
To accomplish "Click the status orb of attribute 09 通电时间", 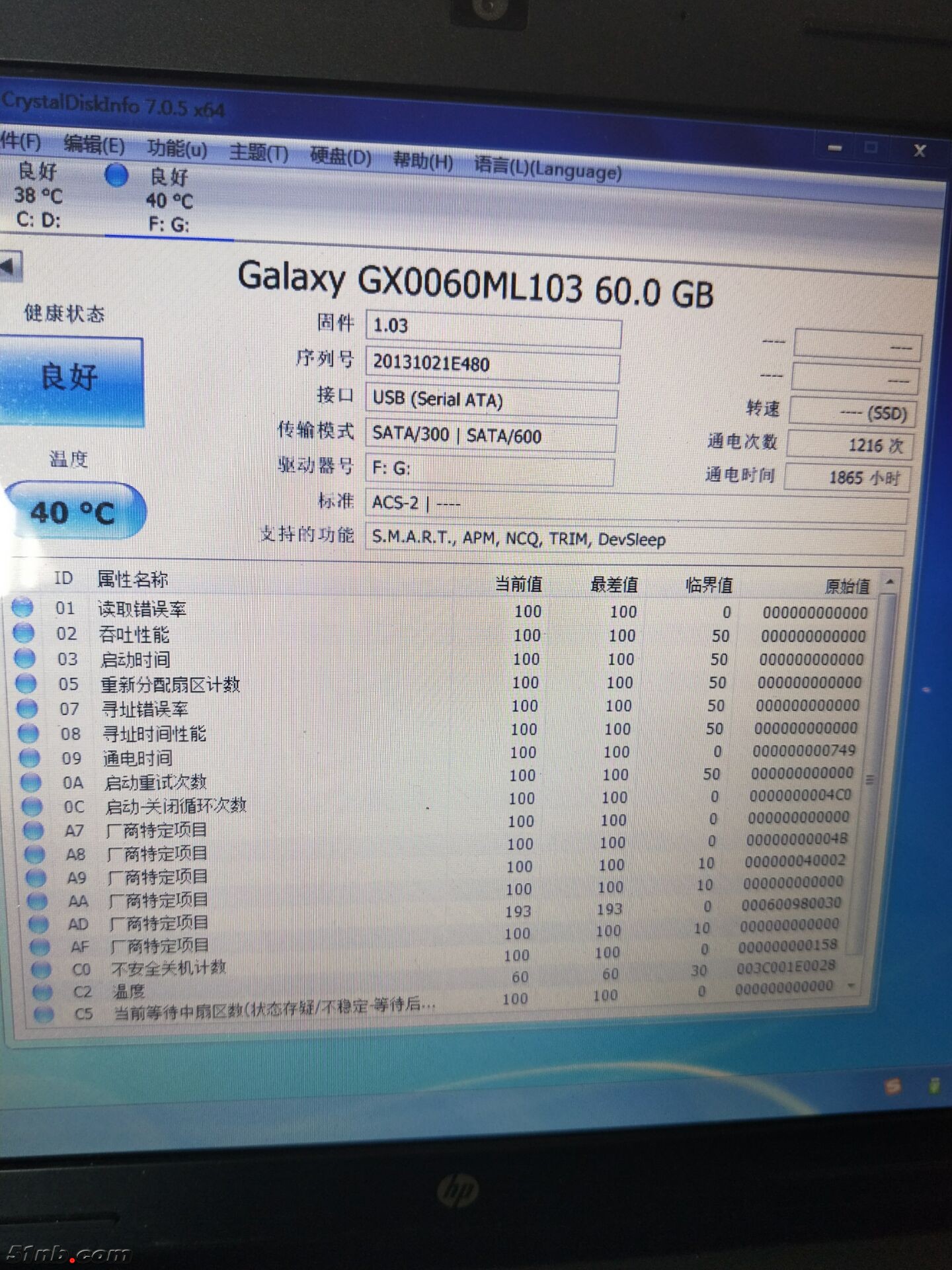I will [30, 757].
